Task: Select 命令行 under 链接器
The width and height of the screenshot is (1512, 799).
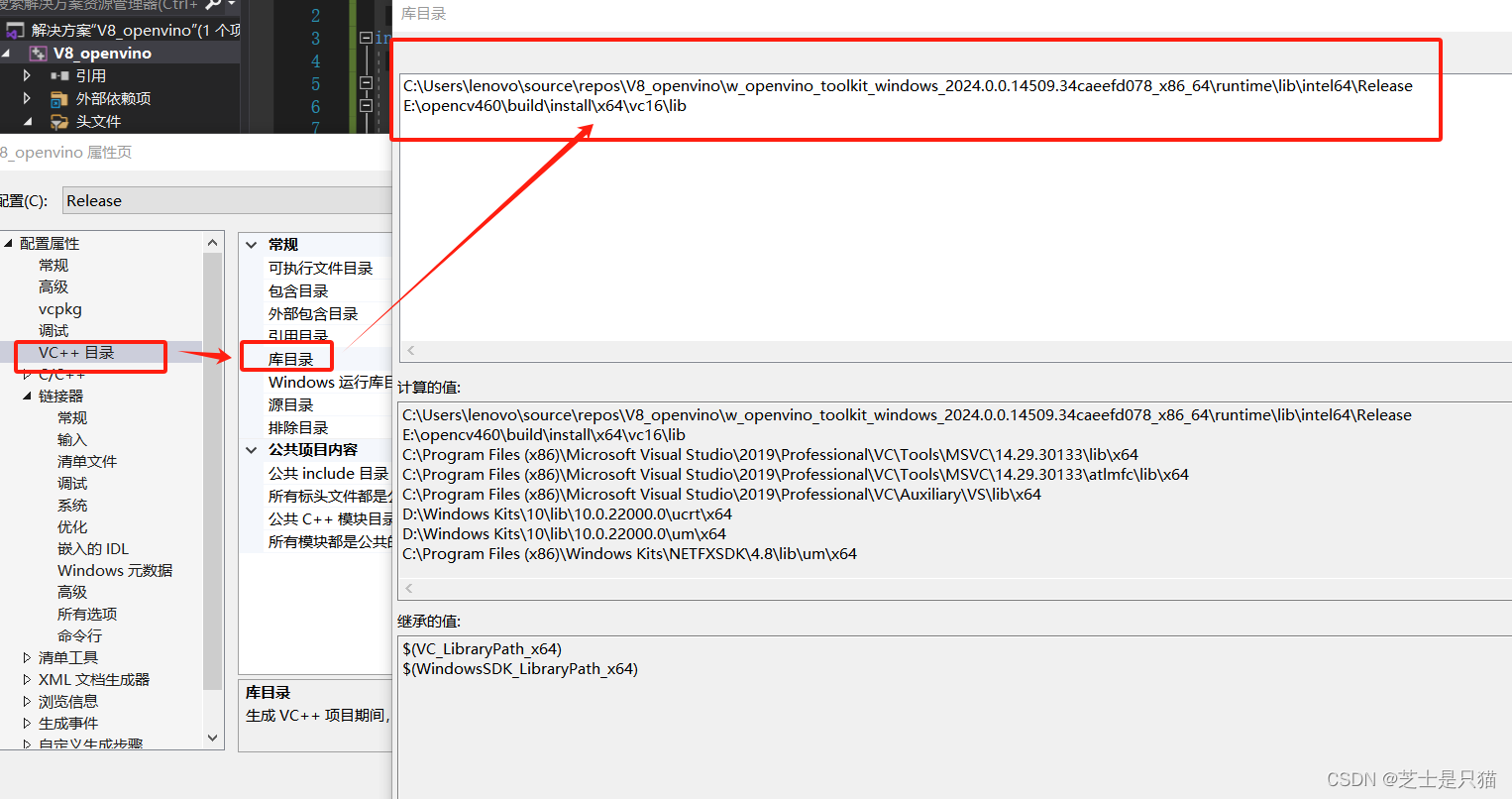Action: tap(79, 635)
